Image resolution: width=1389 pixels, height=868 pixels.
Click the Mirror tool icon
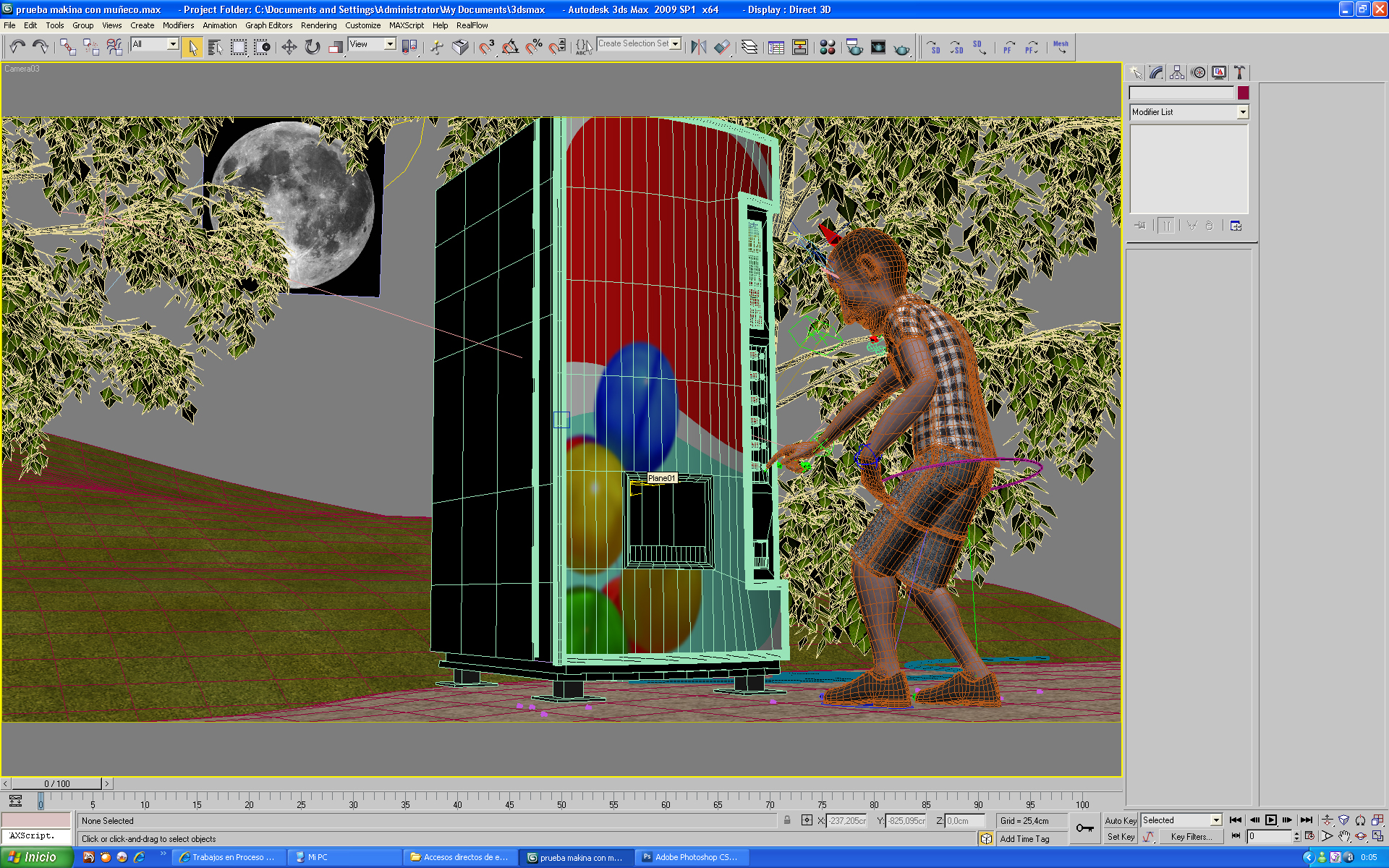pyautogui.click(x=698, y=48)
